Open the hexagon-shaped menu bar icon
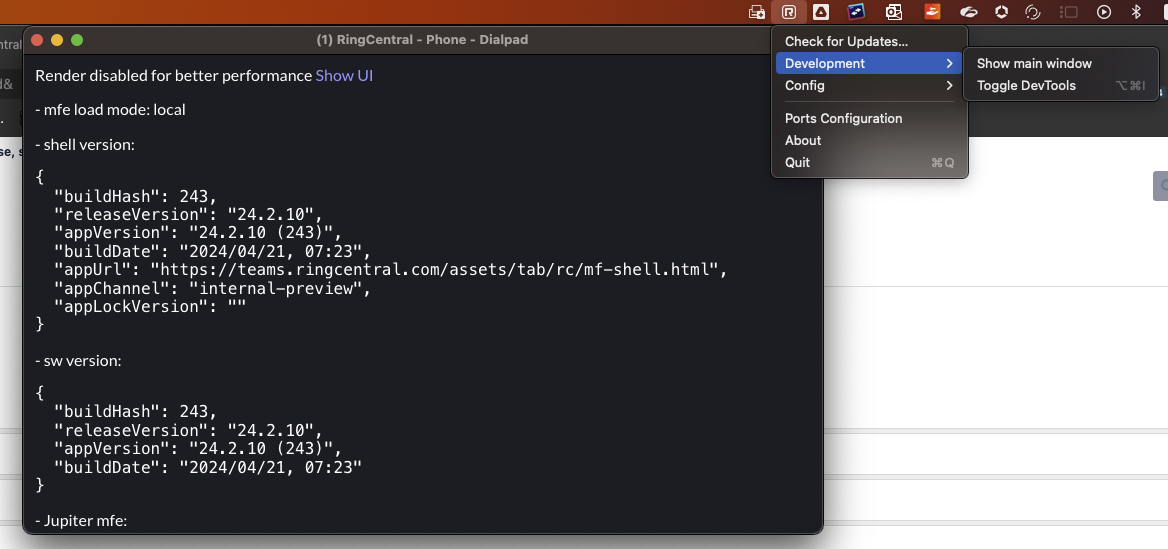Viewport: 1168px width, 549px height. coord(1002,12)
